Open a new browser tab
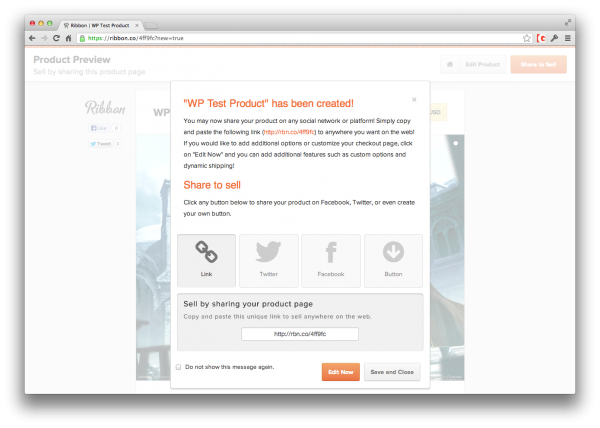 click(152, 26)
